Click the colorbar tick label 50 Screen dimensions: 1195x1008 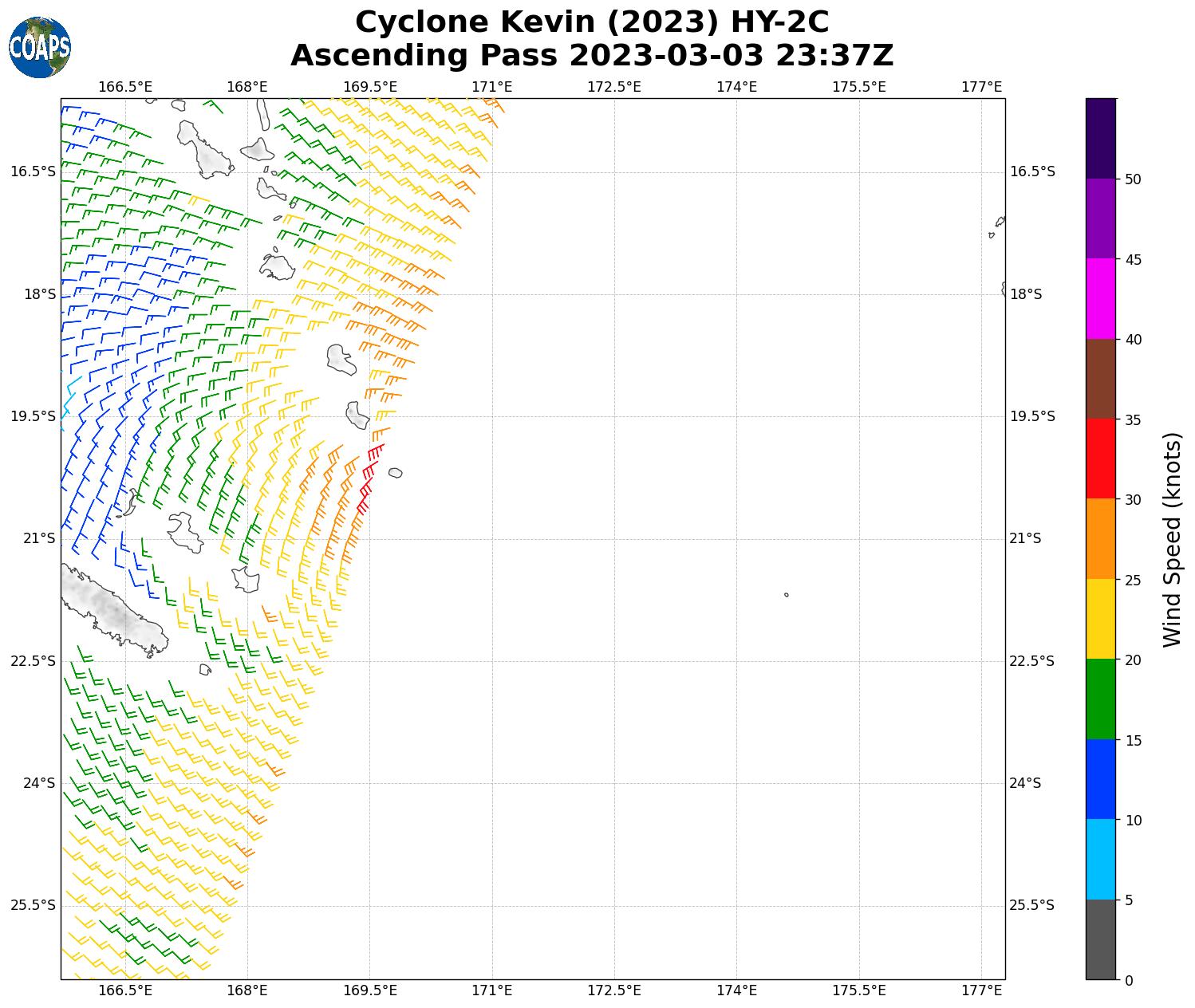1133,179
